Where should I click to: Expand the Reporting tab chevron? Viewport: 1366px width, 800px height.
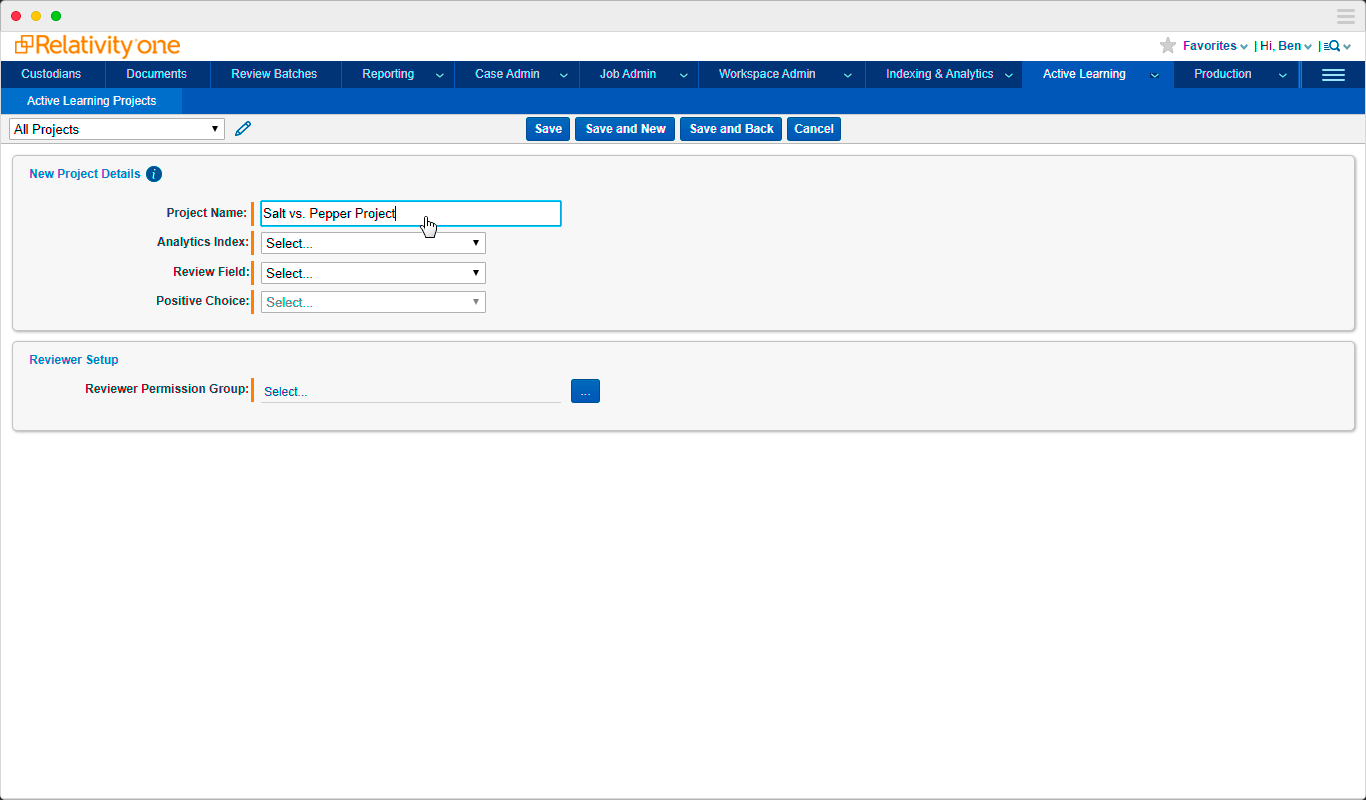[x=439, y=75]
